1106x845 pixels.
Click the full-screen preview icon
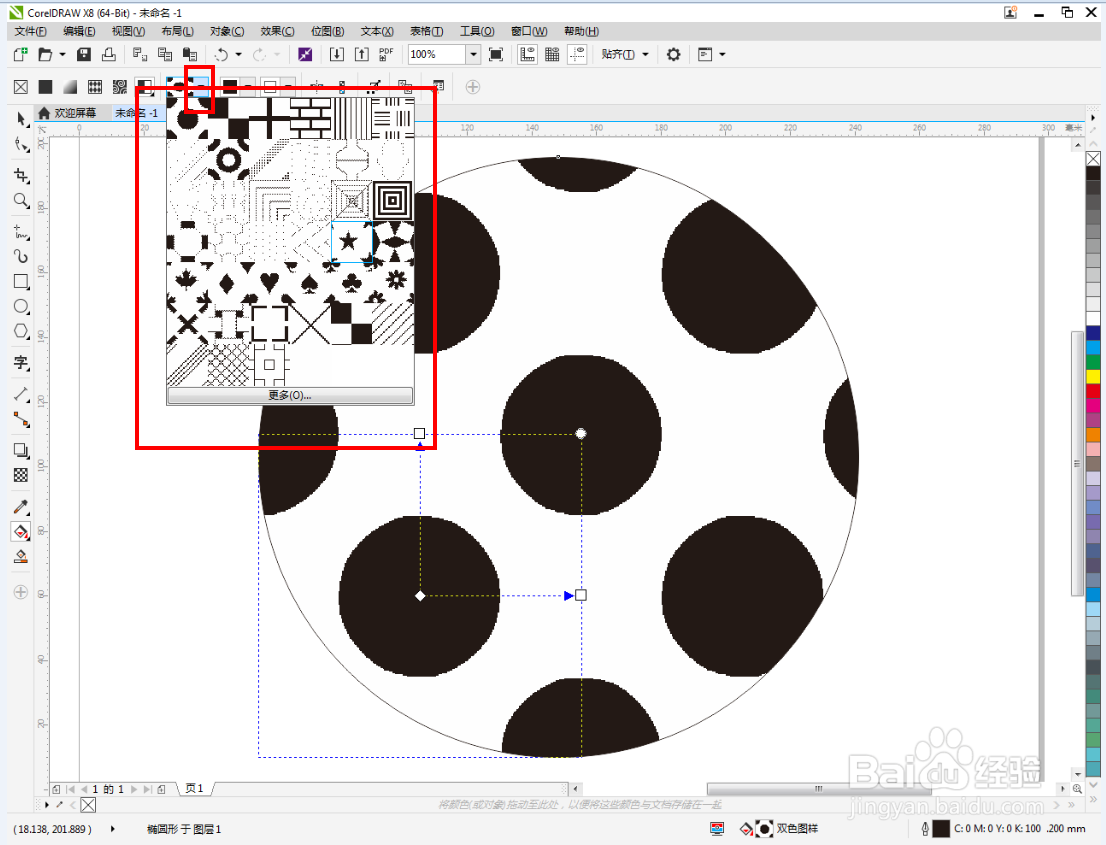(x=496, y=54)
